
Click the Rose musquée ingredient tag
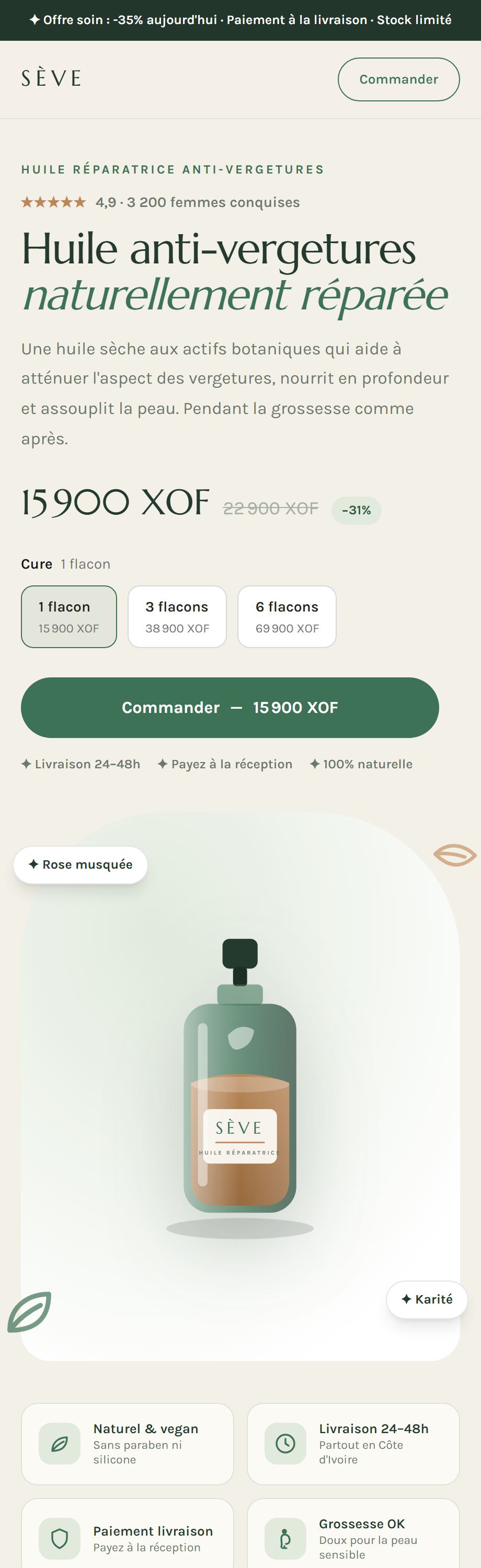pos(81,864)
